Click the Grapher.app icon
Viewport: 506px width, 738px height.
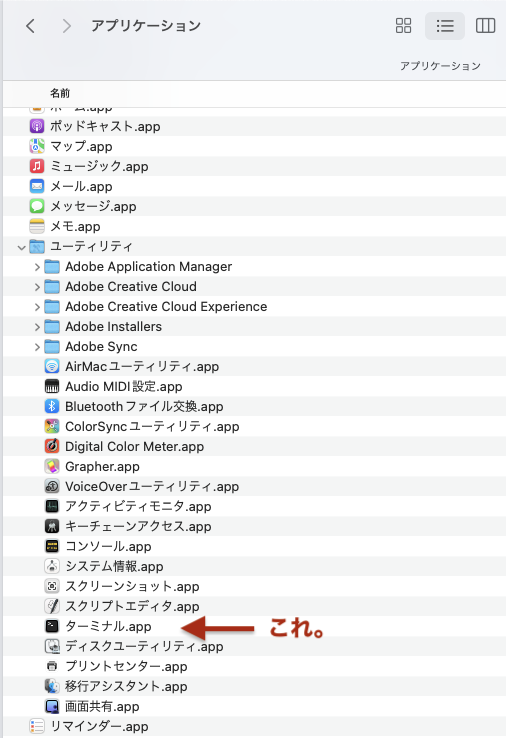pyautogui.click(x=52, y=466)
